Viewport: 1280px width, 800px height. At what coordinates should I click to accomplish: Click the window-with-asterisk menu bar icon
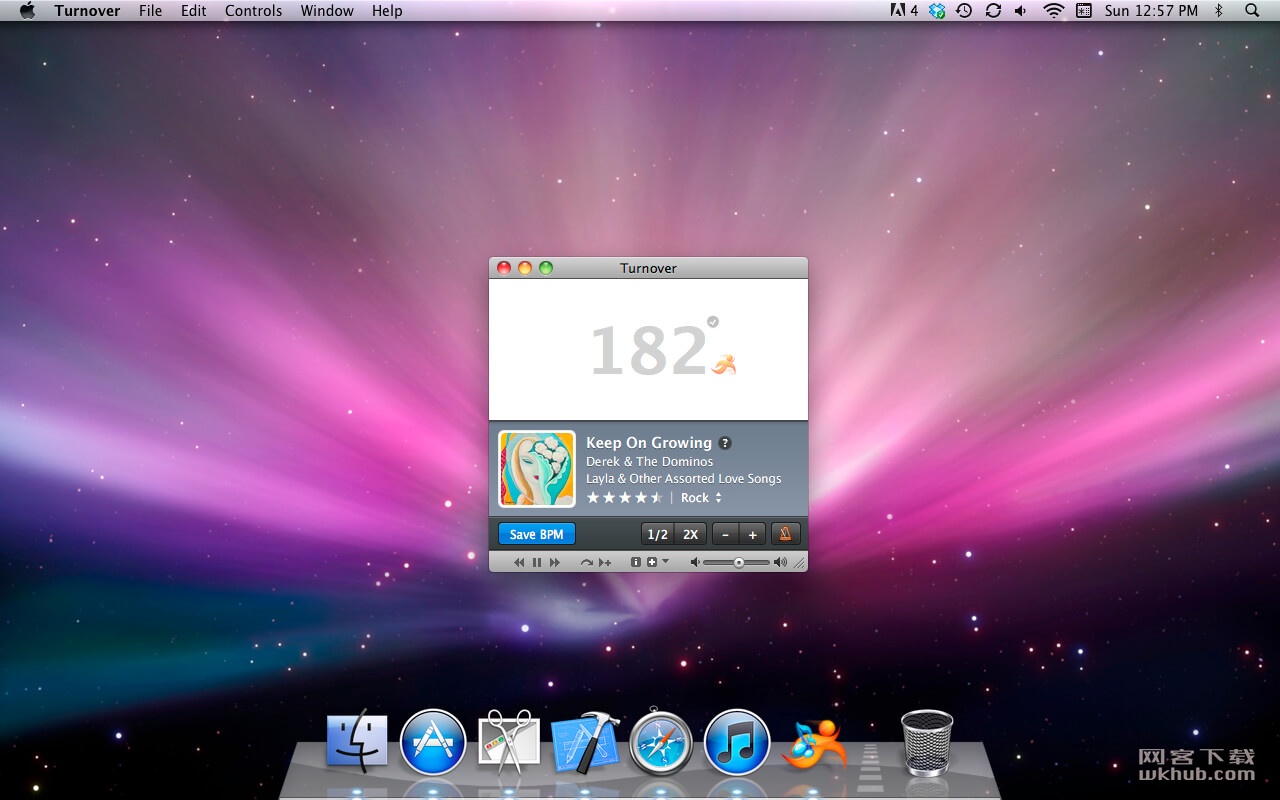pos(1084,11)
